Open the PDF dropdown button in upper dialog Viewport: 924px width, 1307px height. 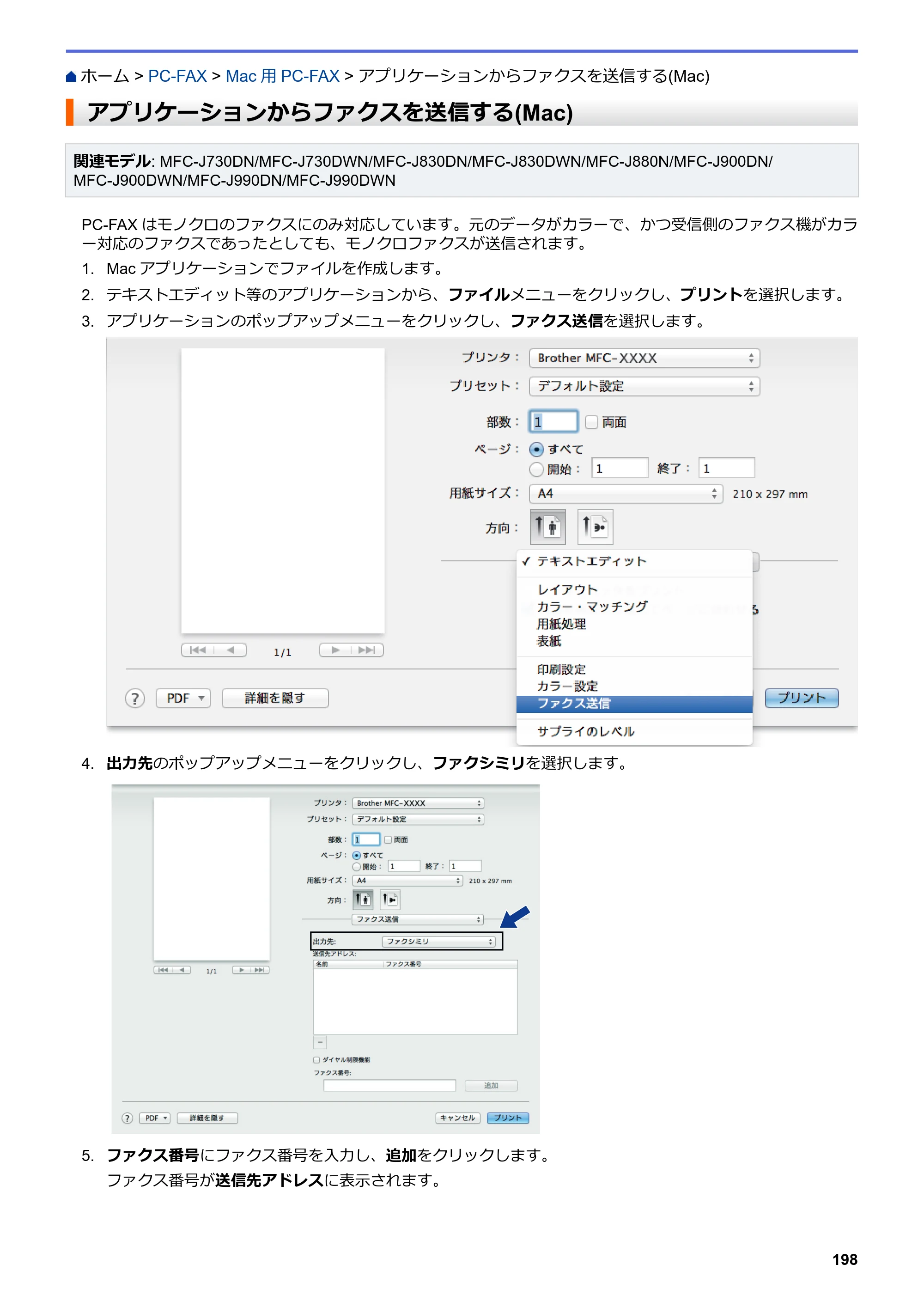(183, 698)
